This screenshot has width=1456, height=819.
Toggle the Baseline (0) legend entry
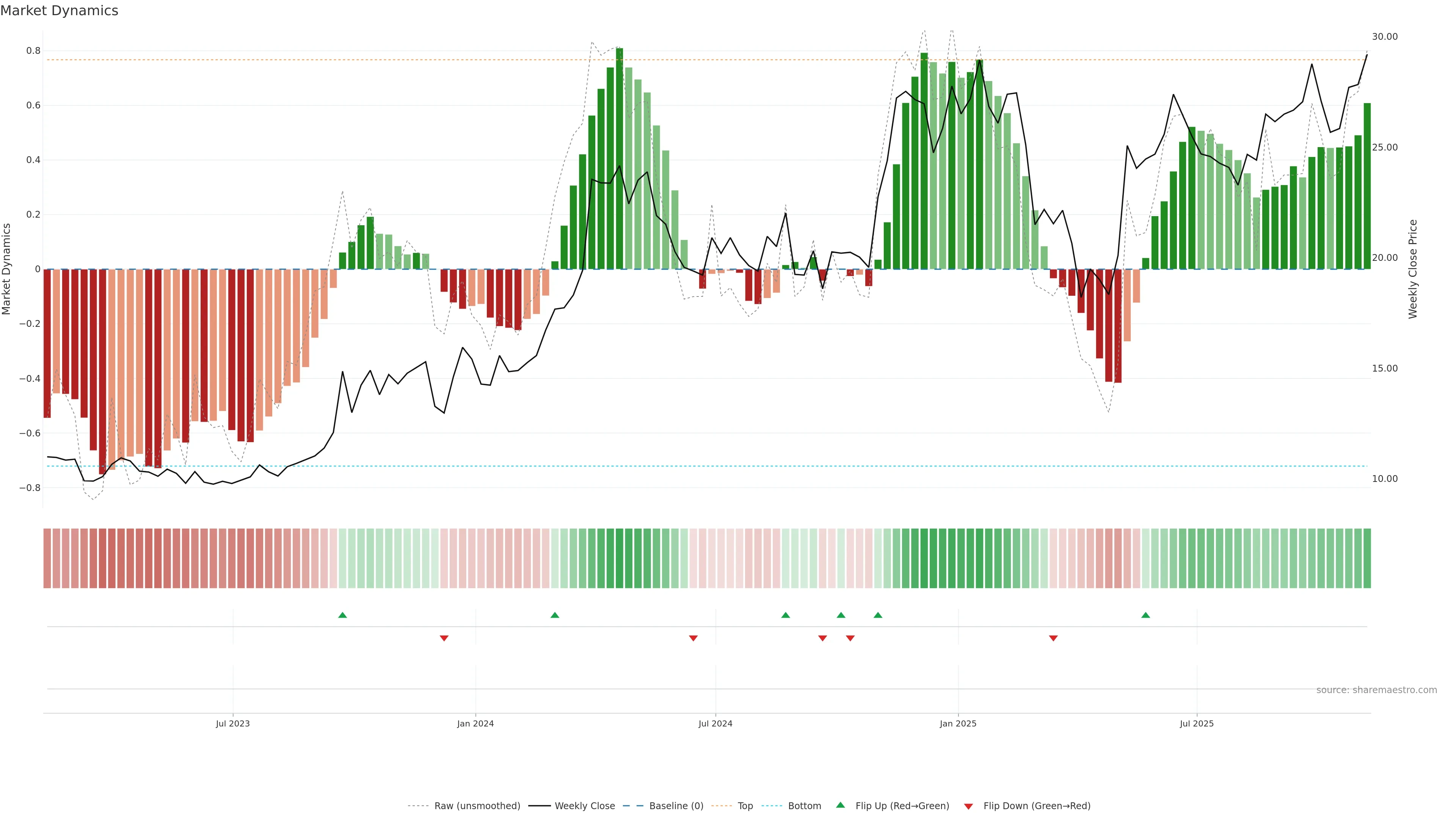click(x=676, y=806)
